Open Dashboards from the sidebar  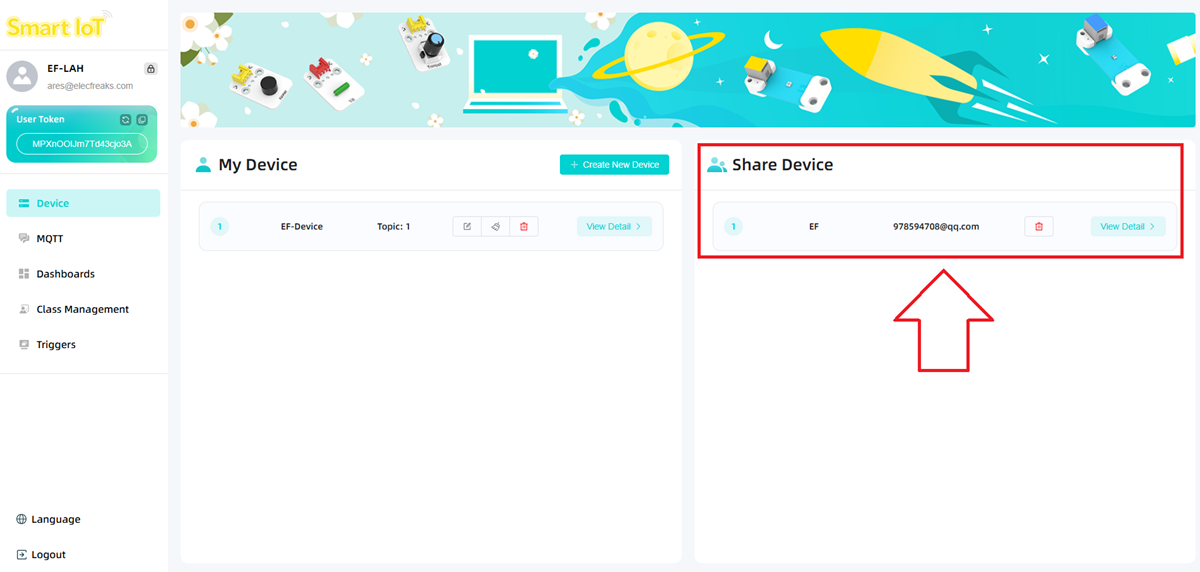(65, 274)
